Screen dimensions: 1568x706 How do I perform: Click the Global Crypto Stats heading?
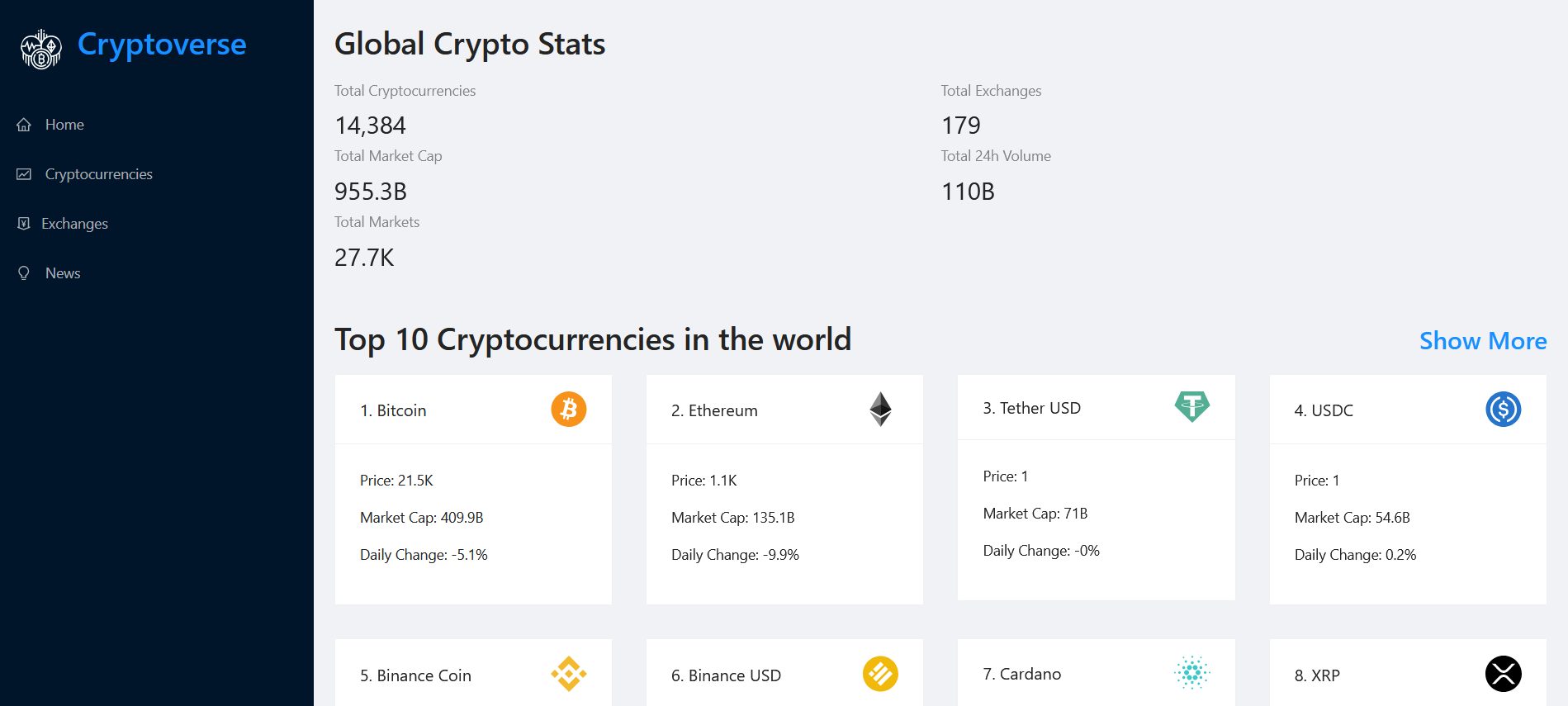[470, 45]
